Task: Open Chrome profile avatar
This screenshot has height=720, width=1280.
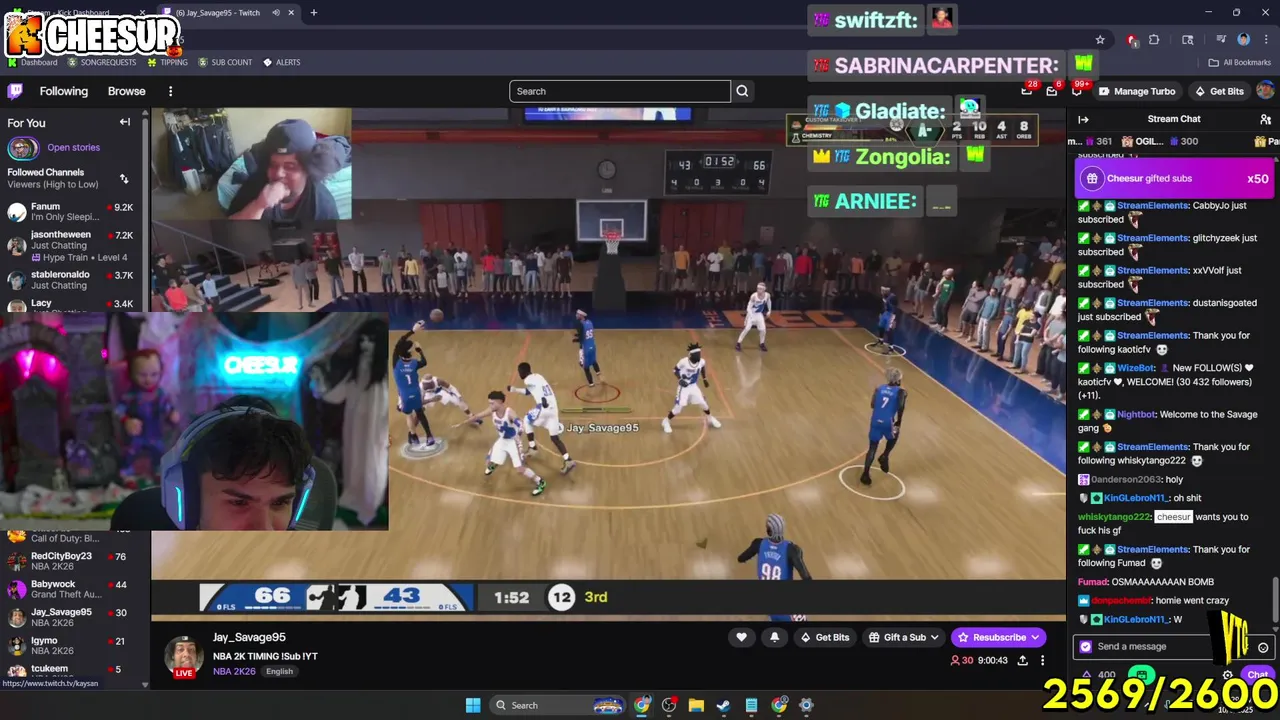Action: pos(1243,40)
